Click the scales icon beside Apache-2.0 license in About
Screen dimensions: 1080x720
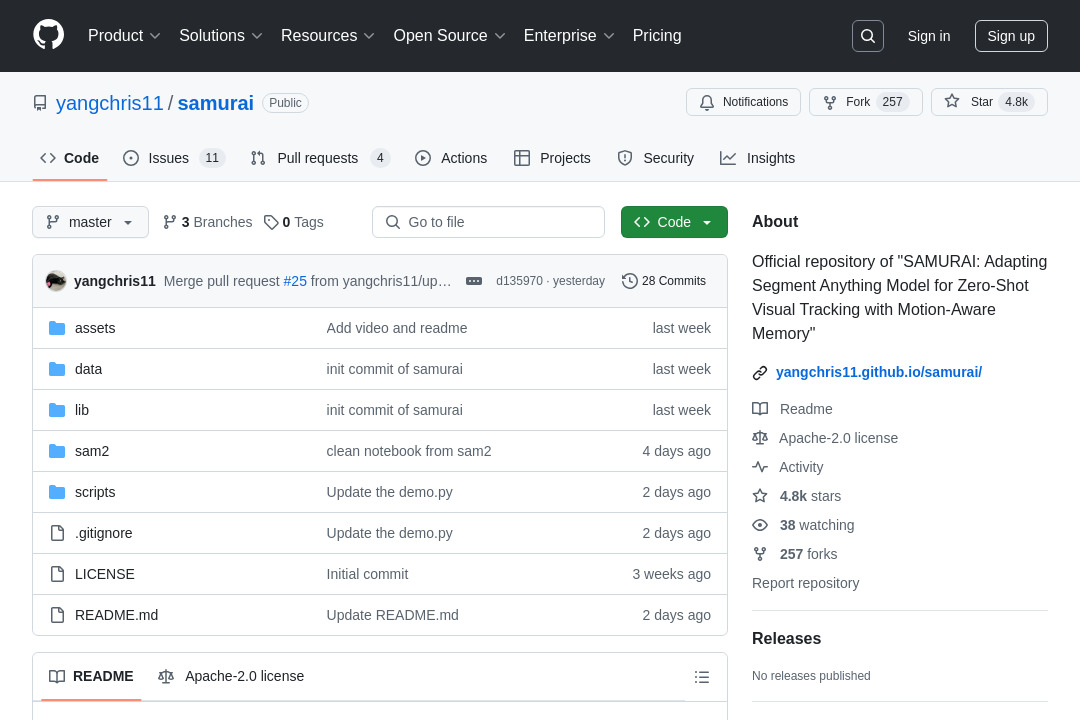(760, 438)
